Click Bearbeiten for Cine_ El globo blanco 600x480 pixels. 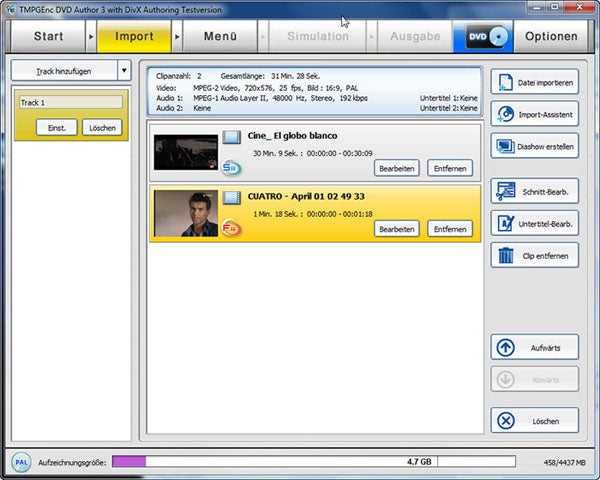[x=396, y=168]
